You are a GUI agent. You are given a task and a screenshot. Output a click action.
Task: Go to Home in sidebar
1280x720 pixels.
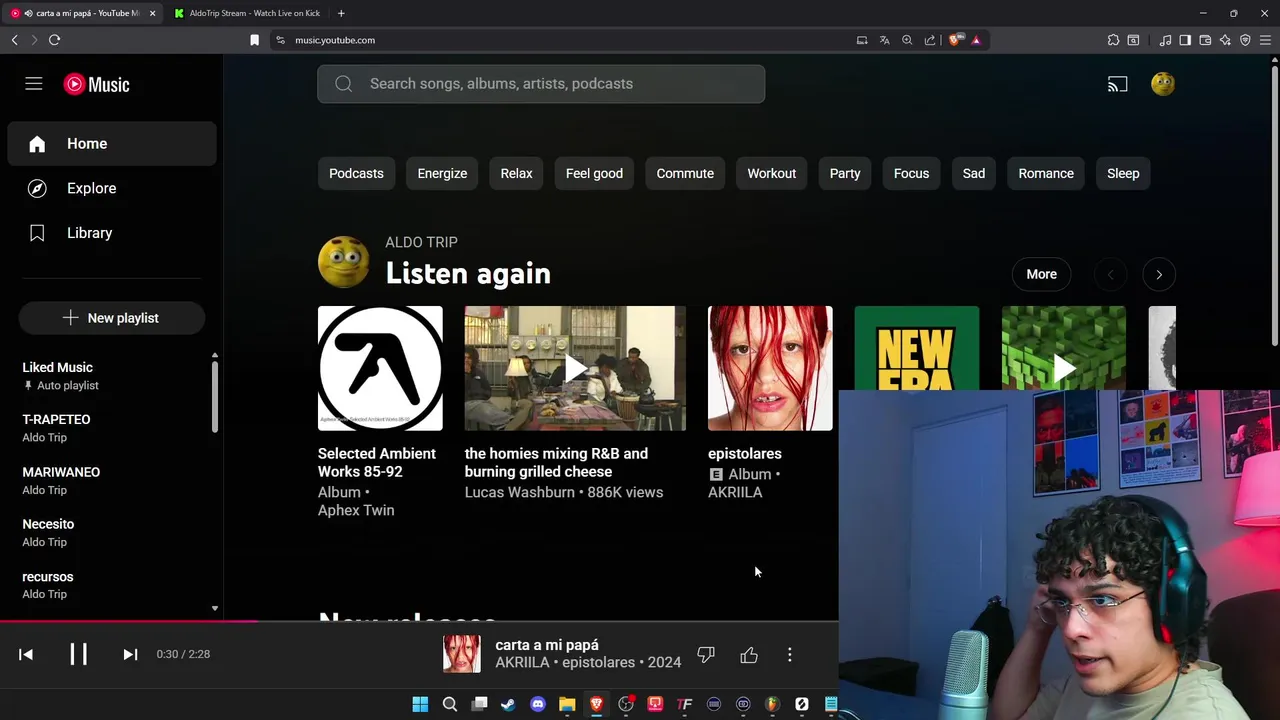click(112, 144)
